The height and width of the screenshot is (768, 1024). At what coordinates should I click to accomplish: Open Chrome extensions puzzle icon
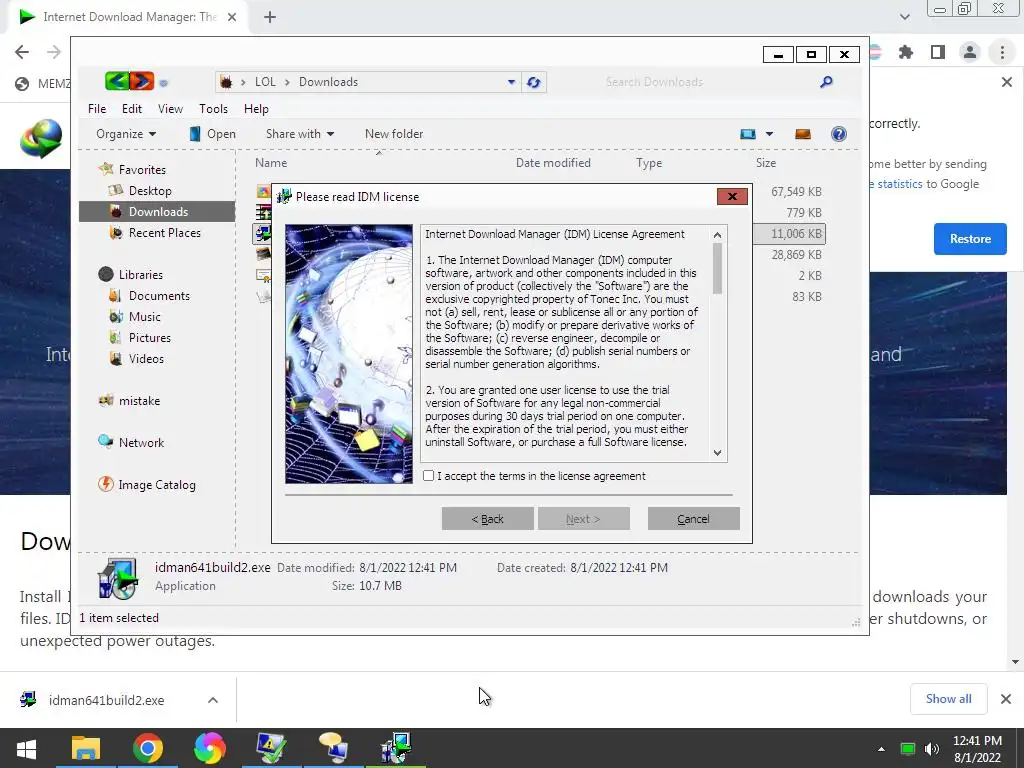pos(906,52)
